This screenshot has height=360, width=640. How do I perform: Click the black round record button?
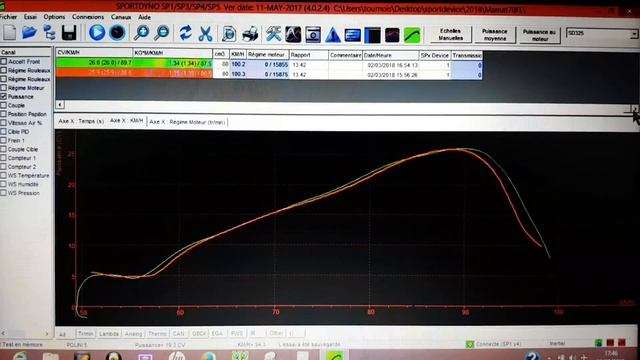click(117, 33)
